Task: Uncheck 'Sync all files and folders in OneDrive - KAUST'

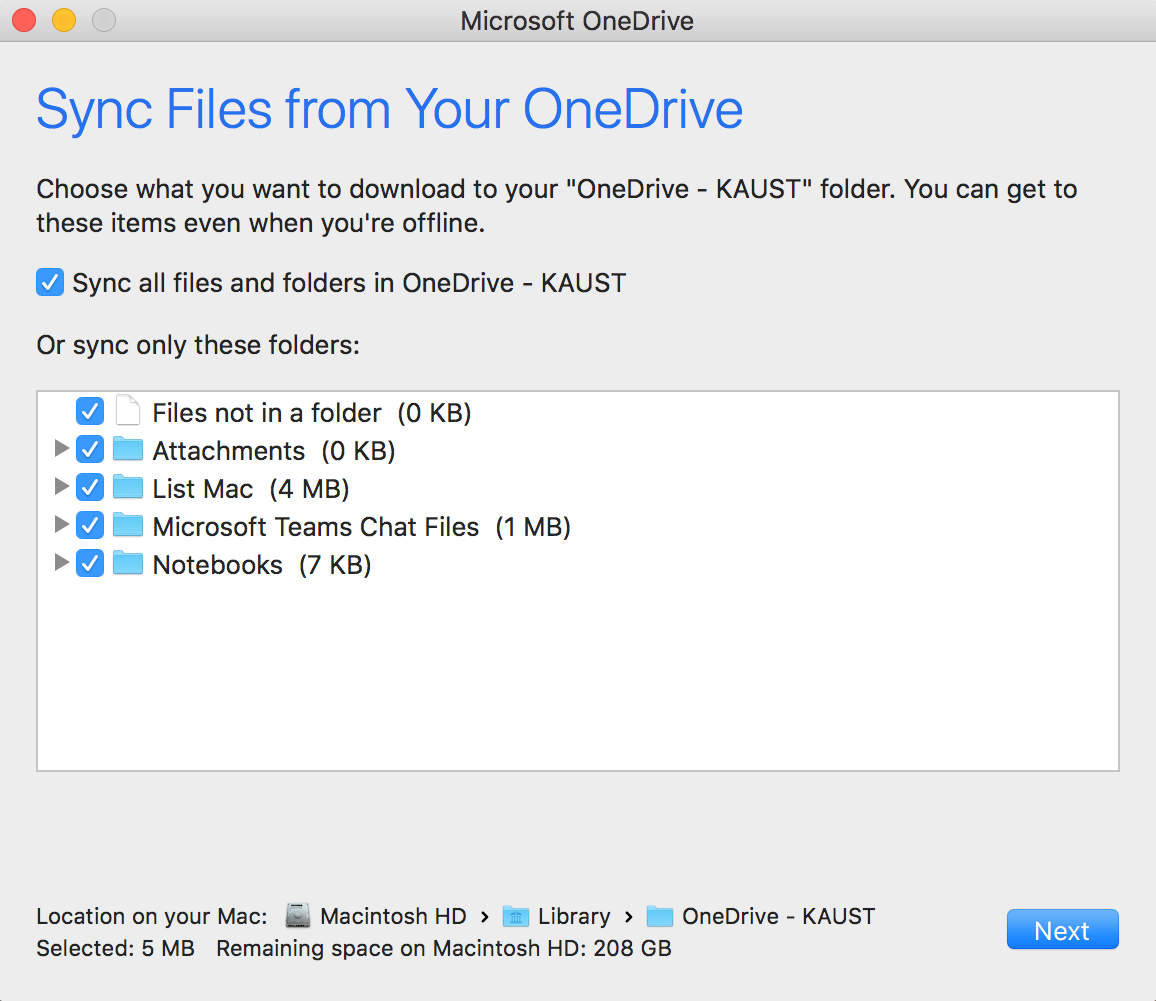Action: coord(50,282)
